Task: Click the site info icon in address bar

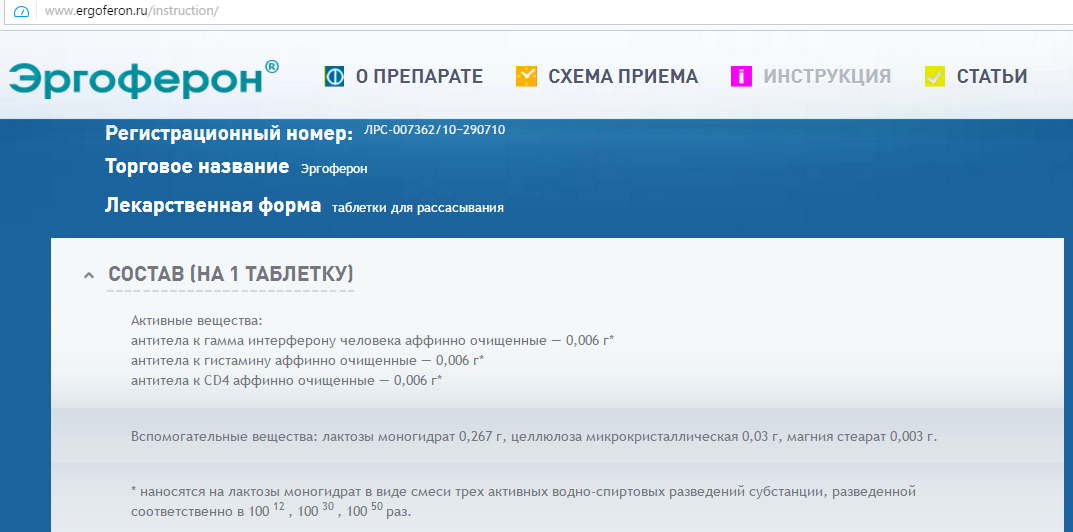Action: (21, 12)
